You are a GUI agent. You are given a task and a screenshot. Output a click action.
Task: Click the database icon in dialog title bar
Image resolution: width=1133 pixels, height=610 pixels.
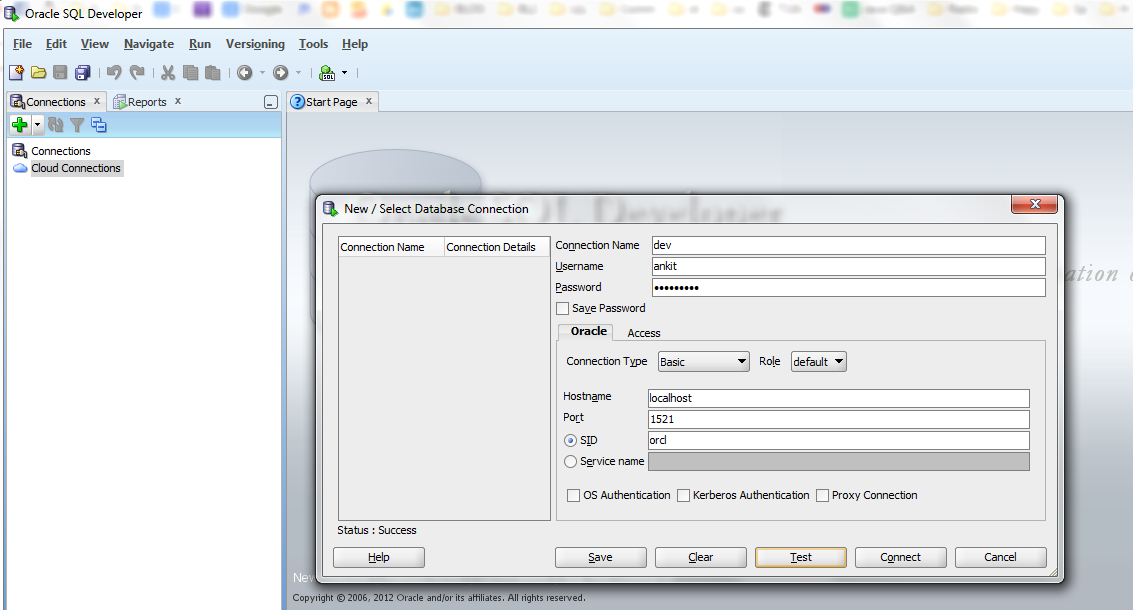330,209
